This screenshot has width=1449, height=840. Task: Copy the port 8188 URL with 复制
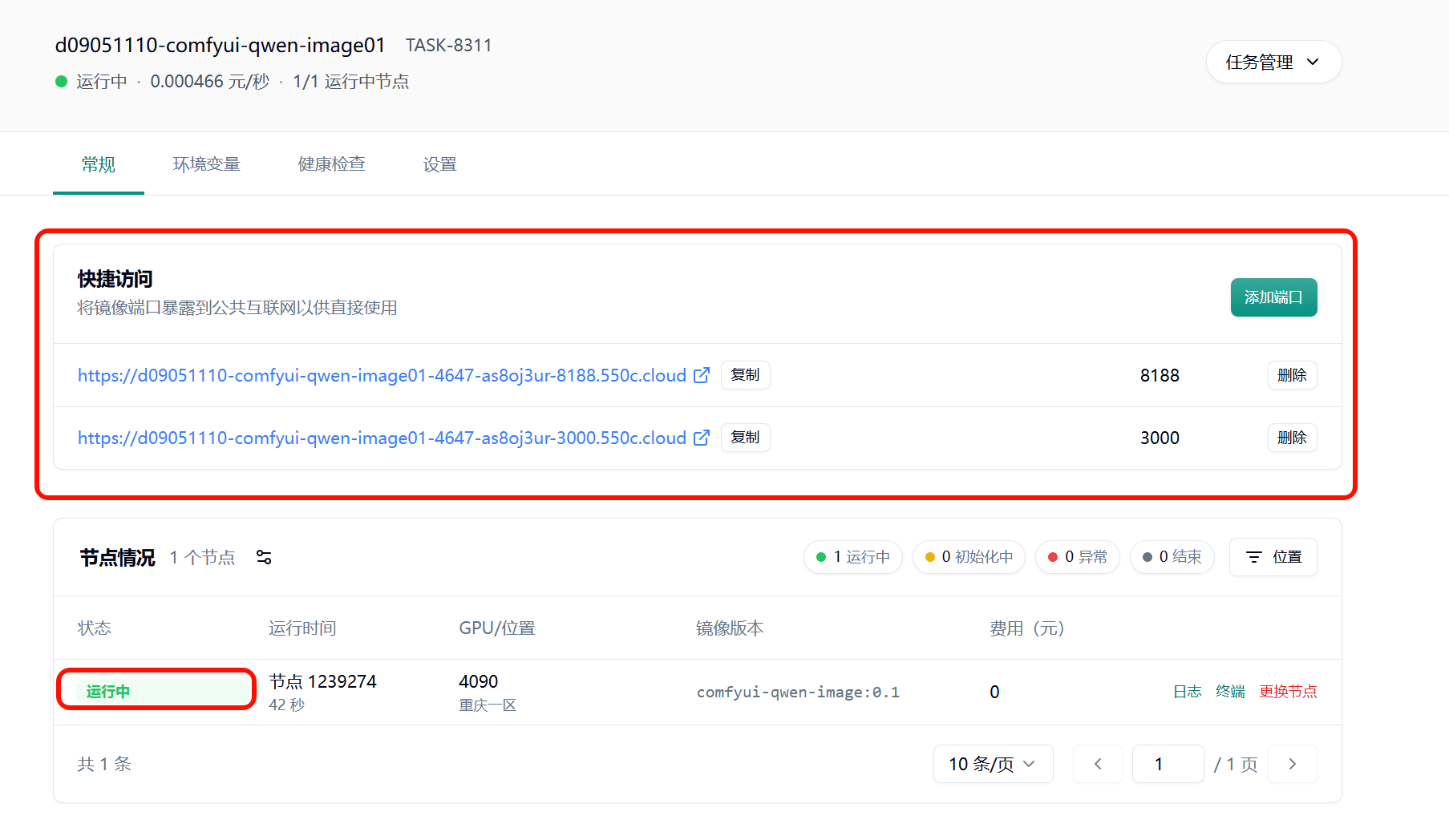click(745, 375)
